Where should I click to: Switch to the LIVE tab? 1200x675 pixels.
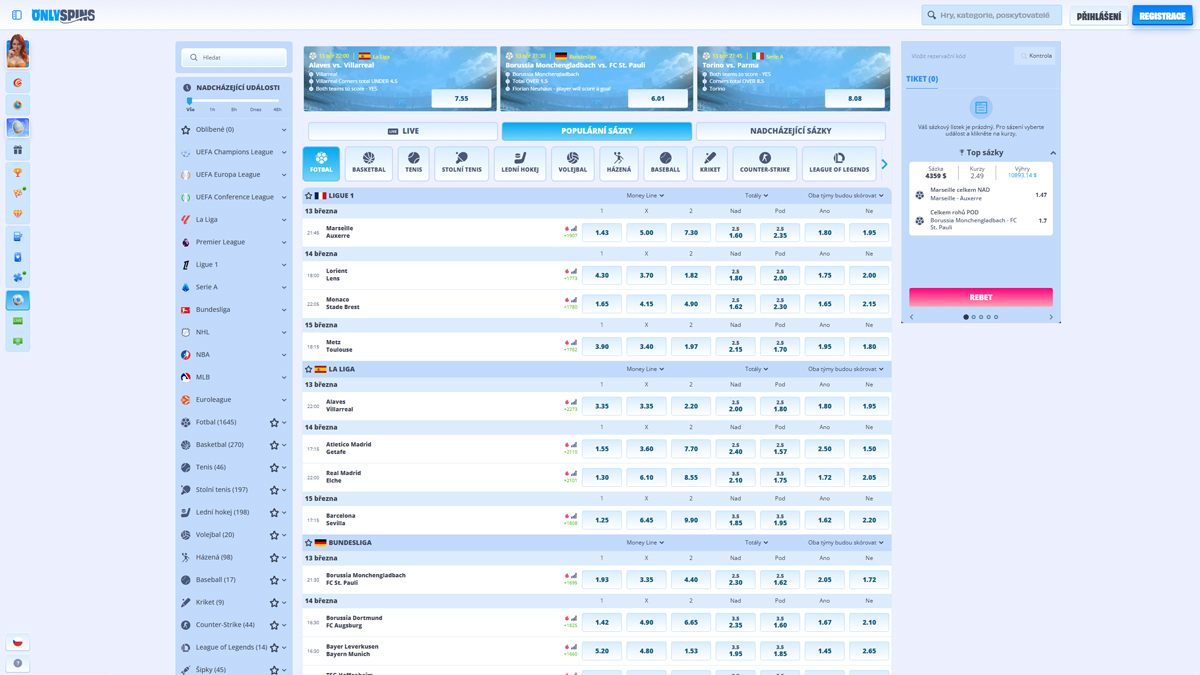pos(403,131)
